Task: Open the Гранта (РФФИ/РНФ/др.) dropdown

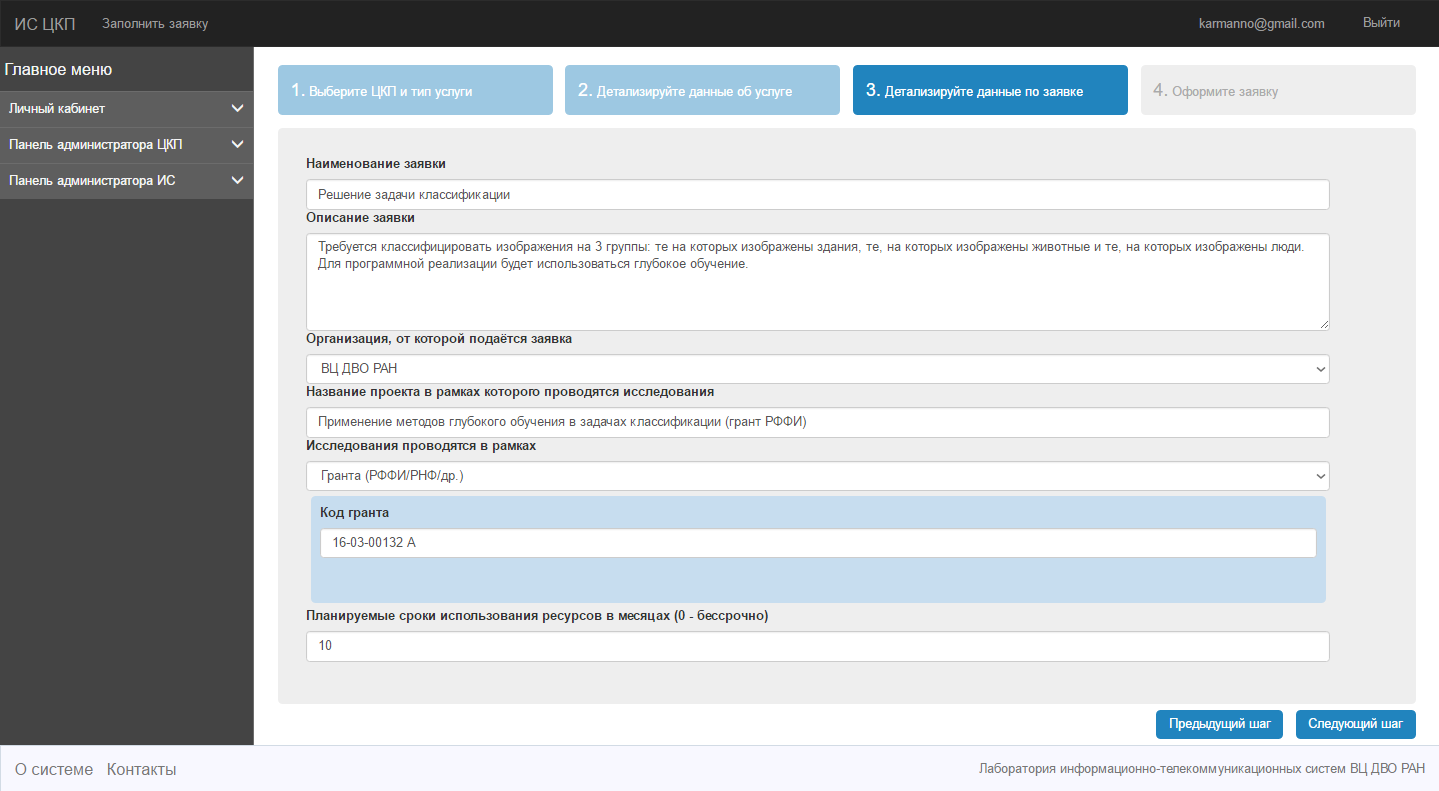Action: pyautogui.click(x=818, y=476)
